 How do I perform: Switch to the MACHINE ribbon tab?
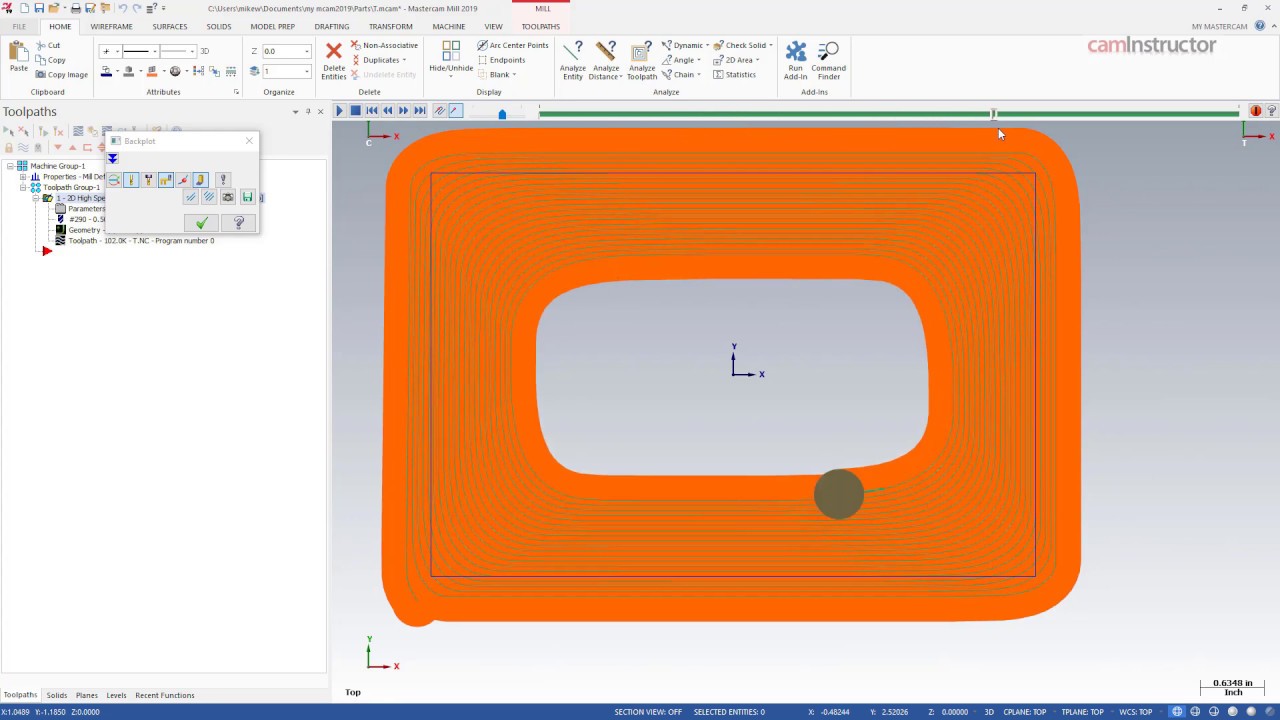click(449, 27)
